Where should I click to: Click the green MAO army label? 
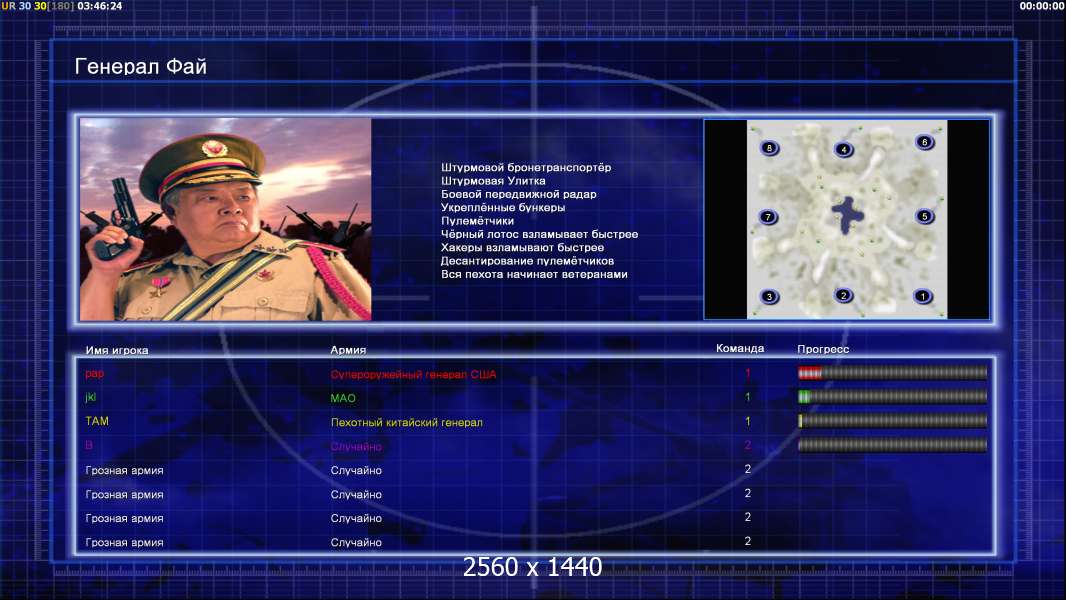click(343, 398)
